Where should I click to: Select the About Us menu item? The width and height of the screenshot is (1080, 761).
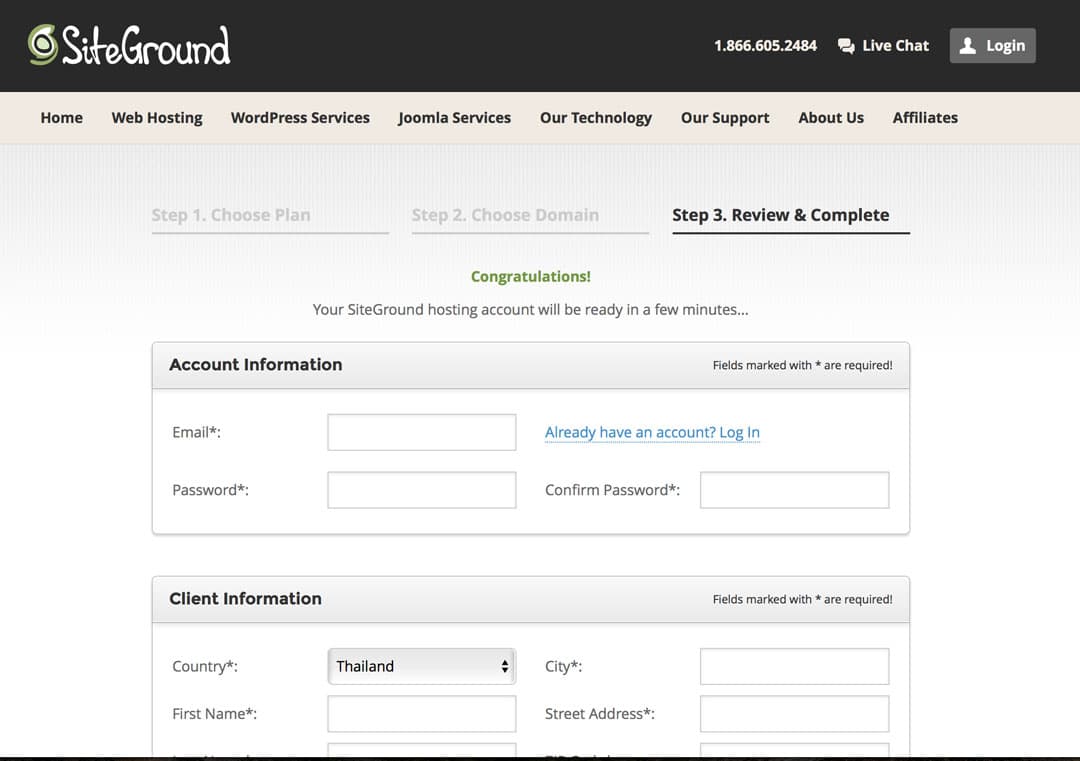tap(831, 117)
